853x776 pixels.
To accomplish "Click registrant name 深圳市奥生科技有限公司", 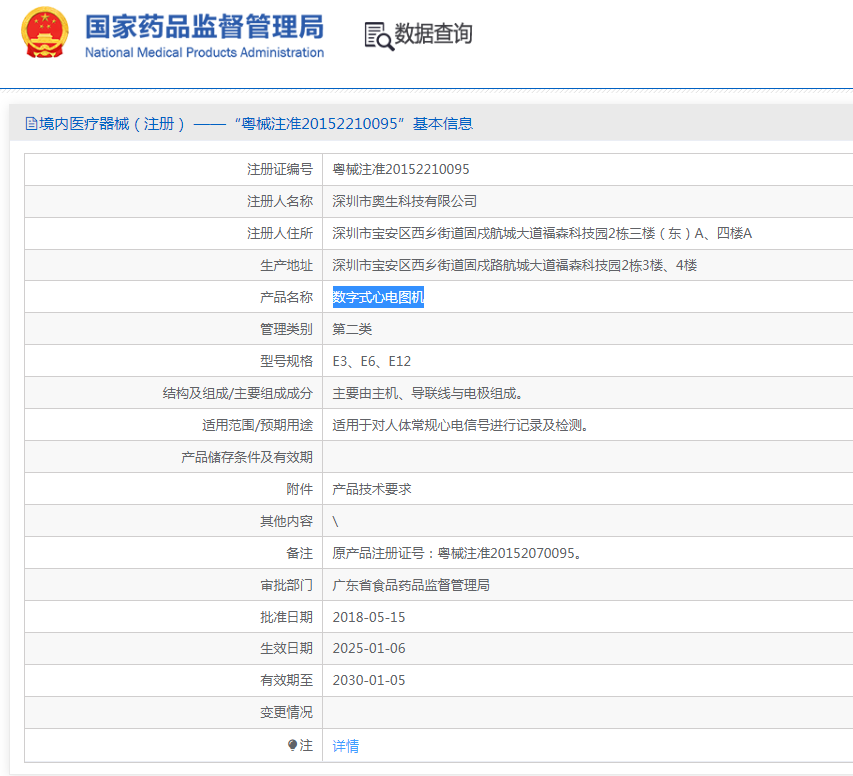I will [404, 201].
